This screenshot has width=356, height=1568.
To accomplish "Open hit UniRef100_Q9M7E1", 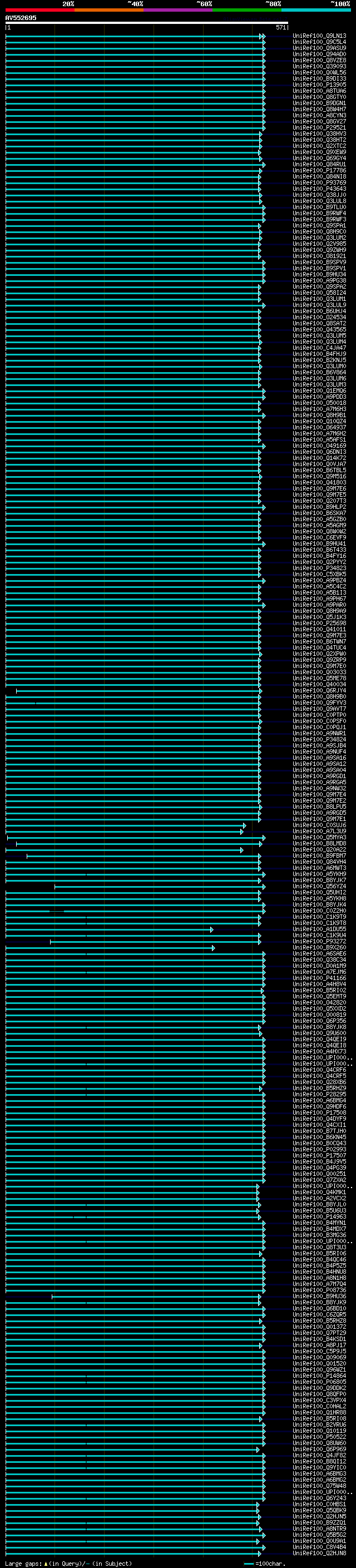I will [319, 819].
